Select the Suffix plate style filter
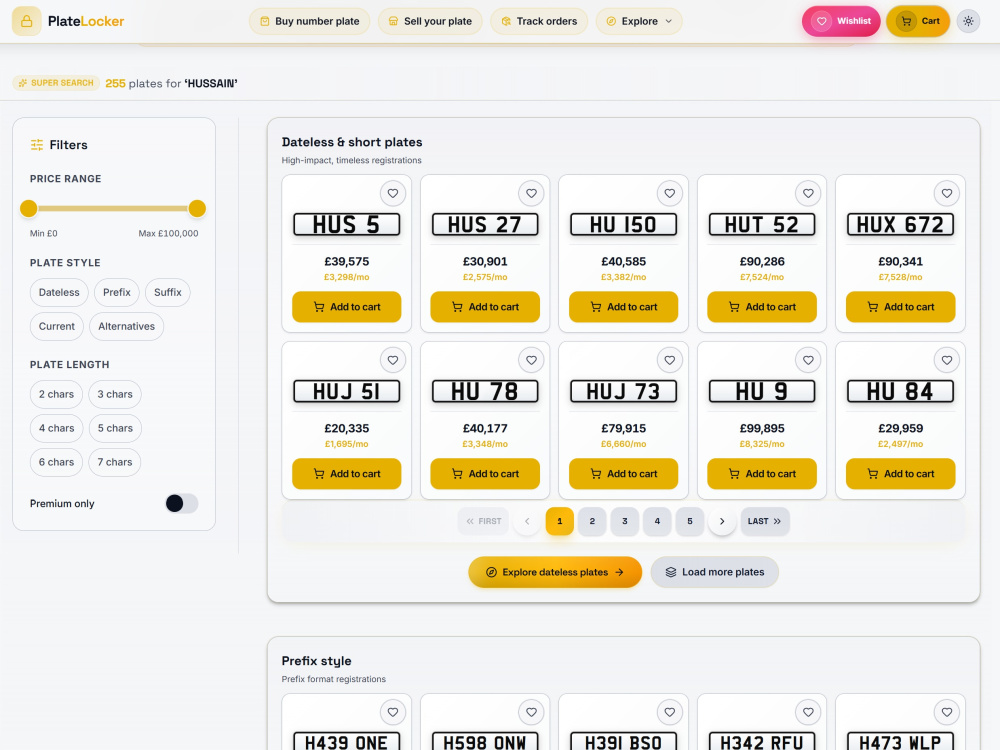1000x750 pixels. pyautogui.click(x=168, y=292)
